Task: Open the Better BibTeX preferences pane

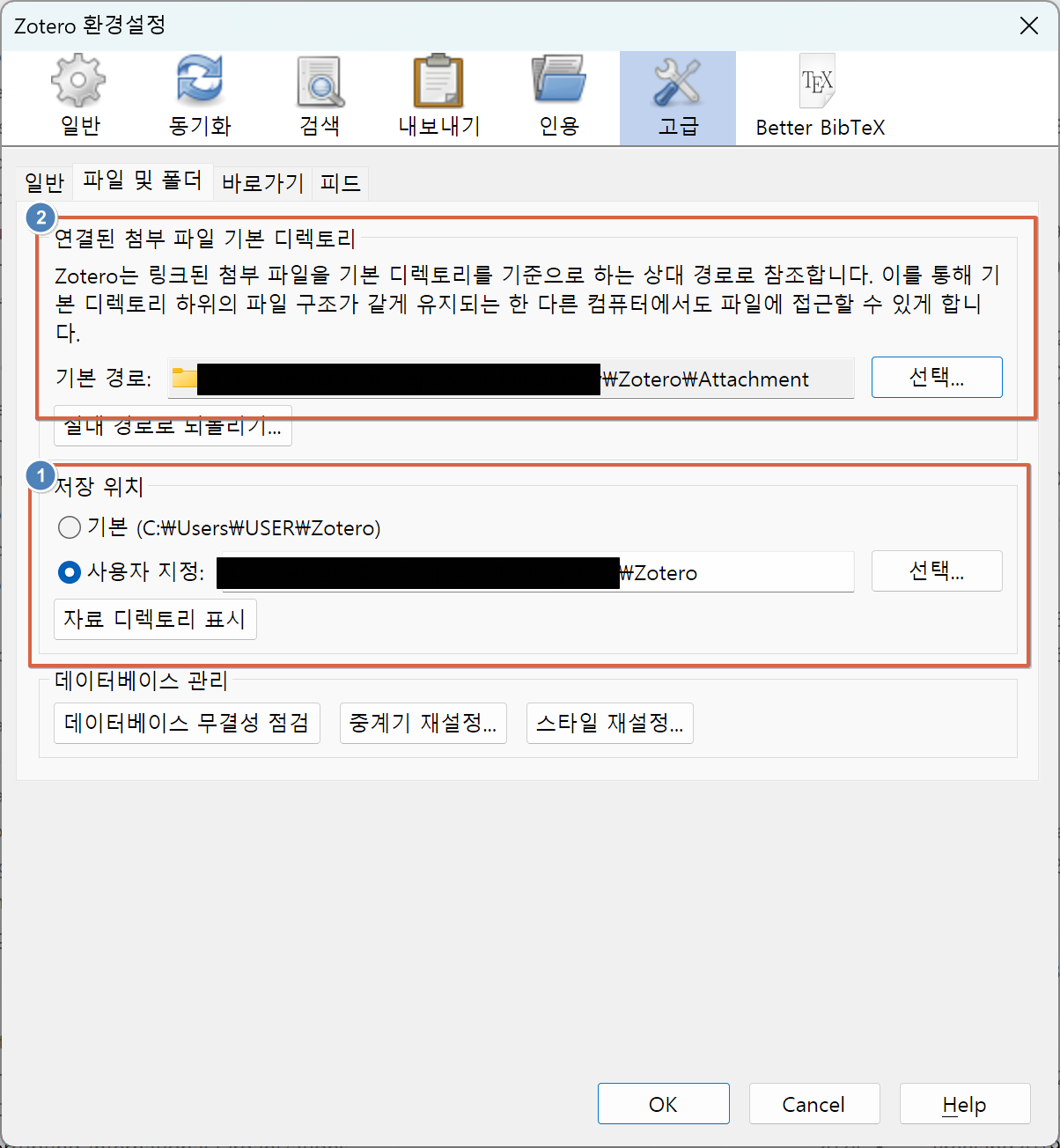Action: [820, 98]
